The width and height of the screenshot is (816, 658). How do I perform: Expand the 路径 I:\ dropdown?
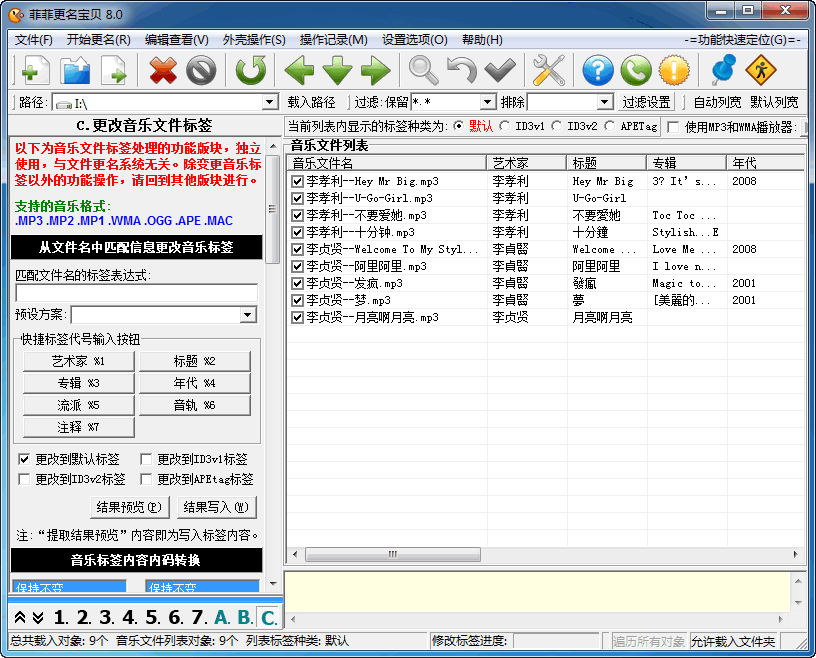click(x=270, y=102)
